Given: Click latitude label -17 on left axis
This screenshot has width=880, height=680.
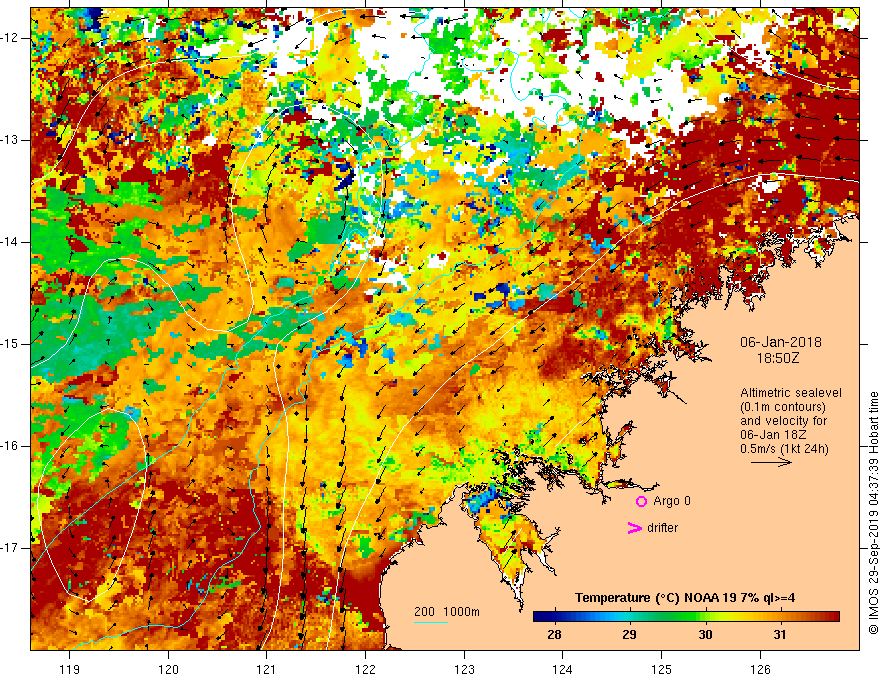Looking at the screenshot, I should click(11, 548).
